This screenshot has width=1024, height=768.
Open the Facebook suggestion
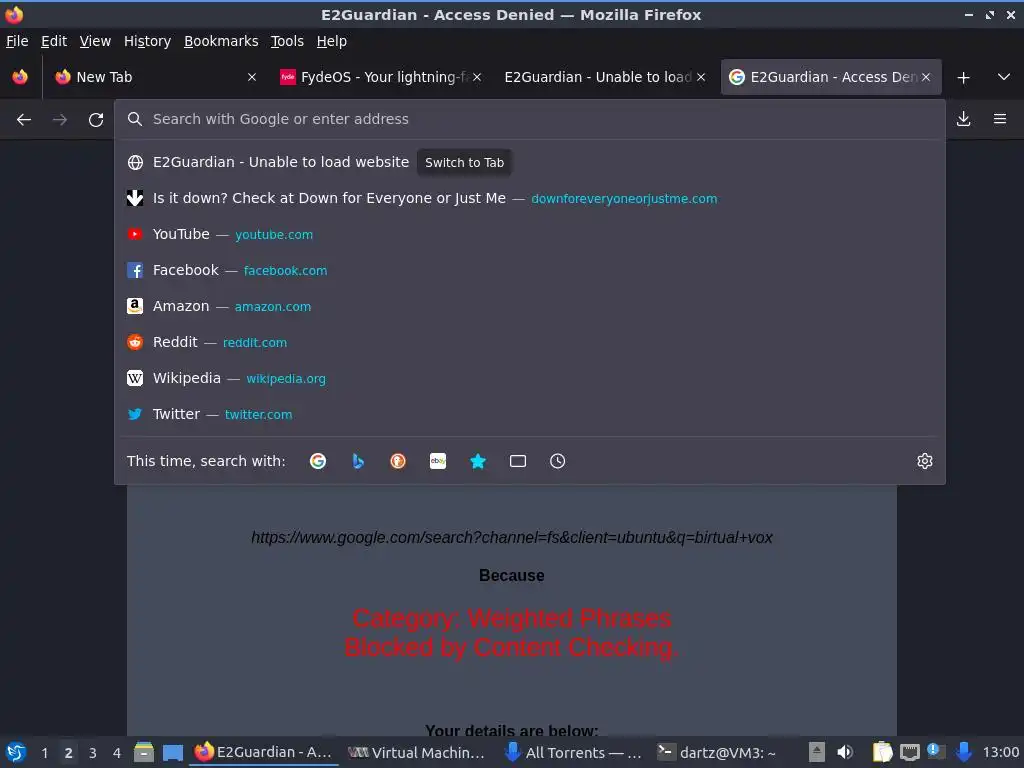coord(530,270)
